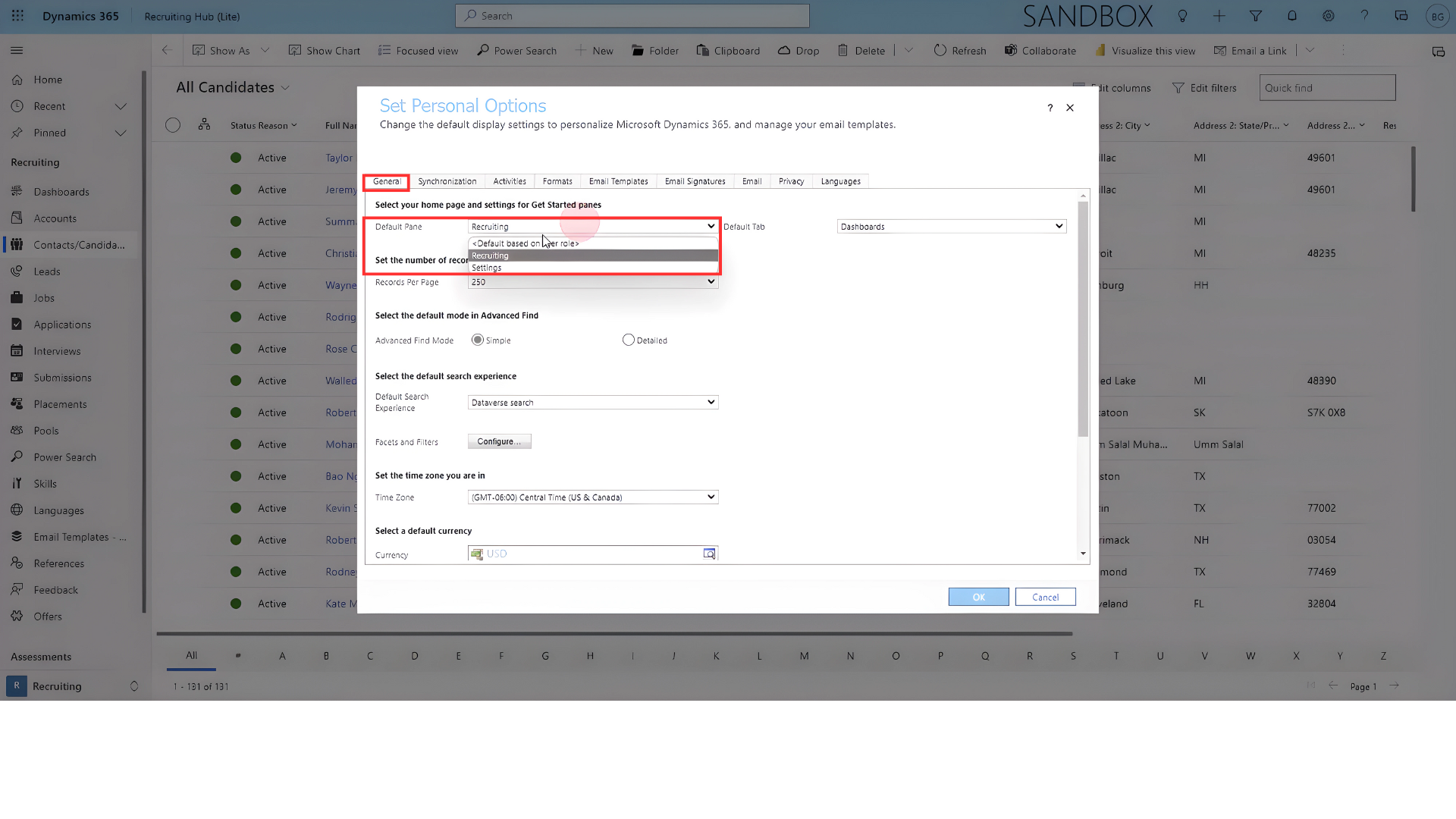This screenshot has width=1456, height=819.
Task: Open the Dynamics 365 app launcher waffle
Action: (17, 16)
